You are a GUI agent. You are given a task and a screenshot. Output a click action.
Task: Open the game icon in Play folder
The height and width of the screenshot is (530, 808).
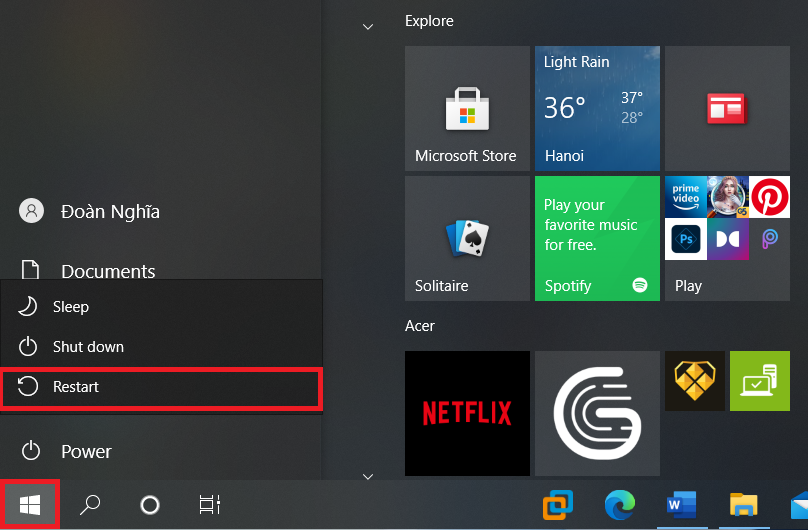point(728,197)
